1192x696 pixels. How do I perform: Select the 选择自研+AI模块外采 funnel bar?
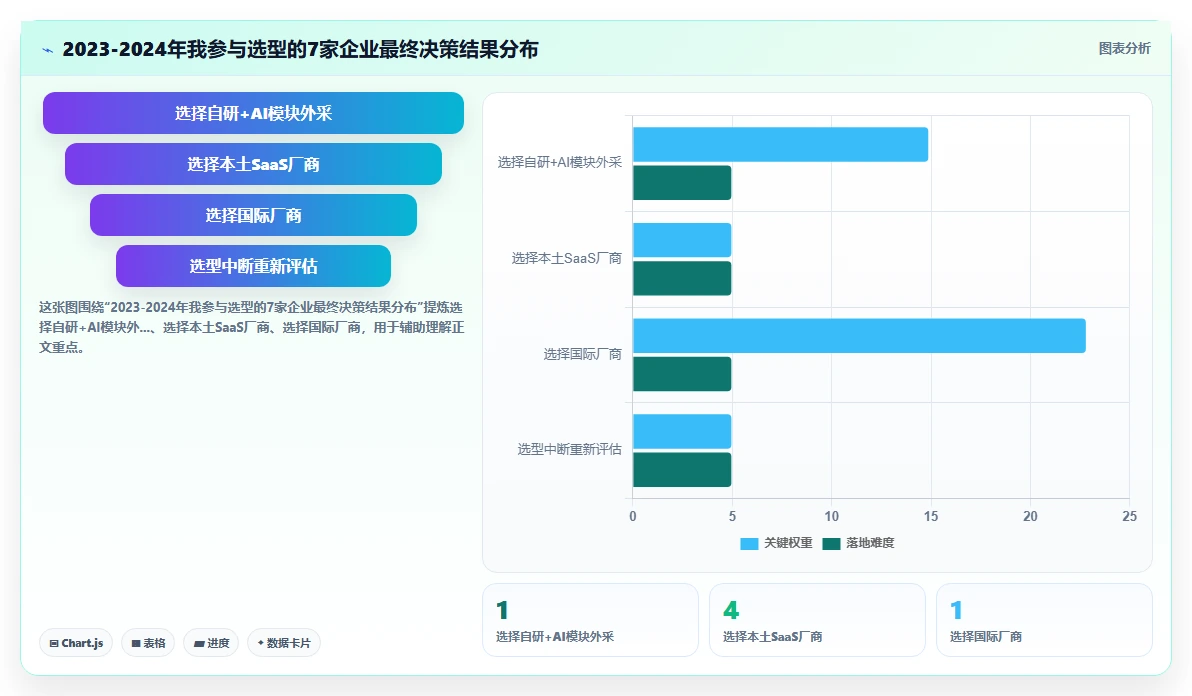point(253,113)
